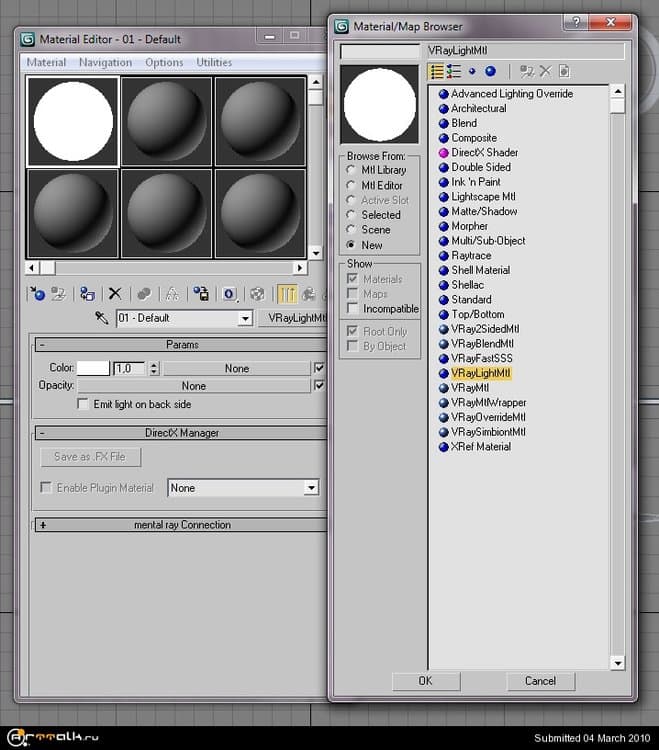659x750 pixels.
Task: Click Get Material icon in editor toolbar
Action: [x=38, y=294]
